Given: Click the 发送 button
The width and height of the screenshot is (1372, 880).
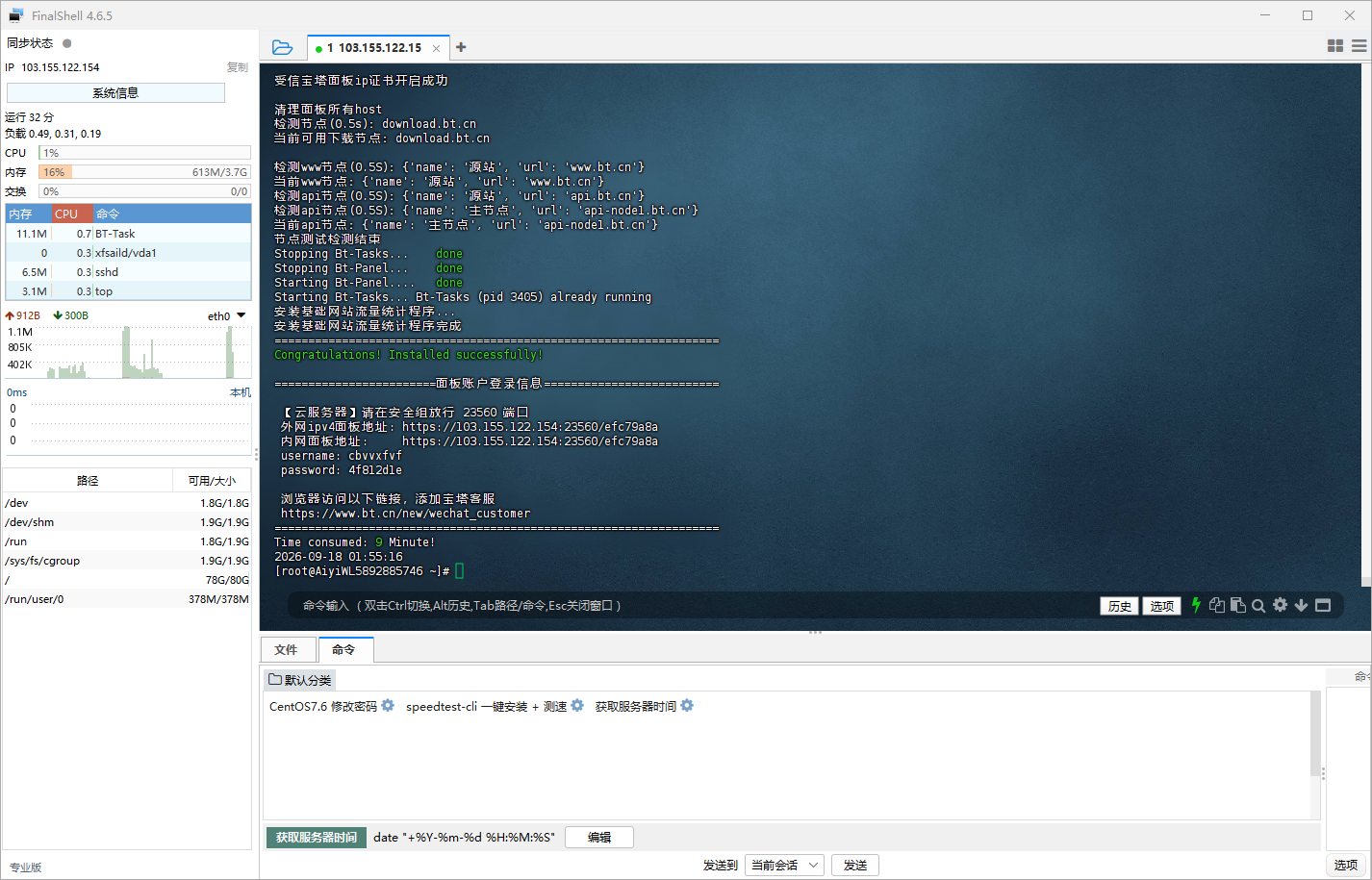Looking at the screenshot, I should pos(855,865).
